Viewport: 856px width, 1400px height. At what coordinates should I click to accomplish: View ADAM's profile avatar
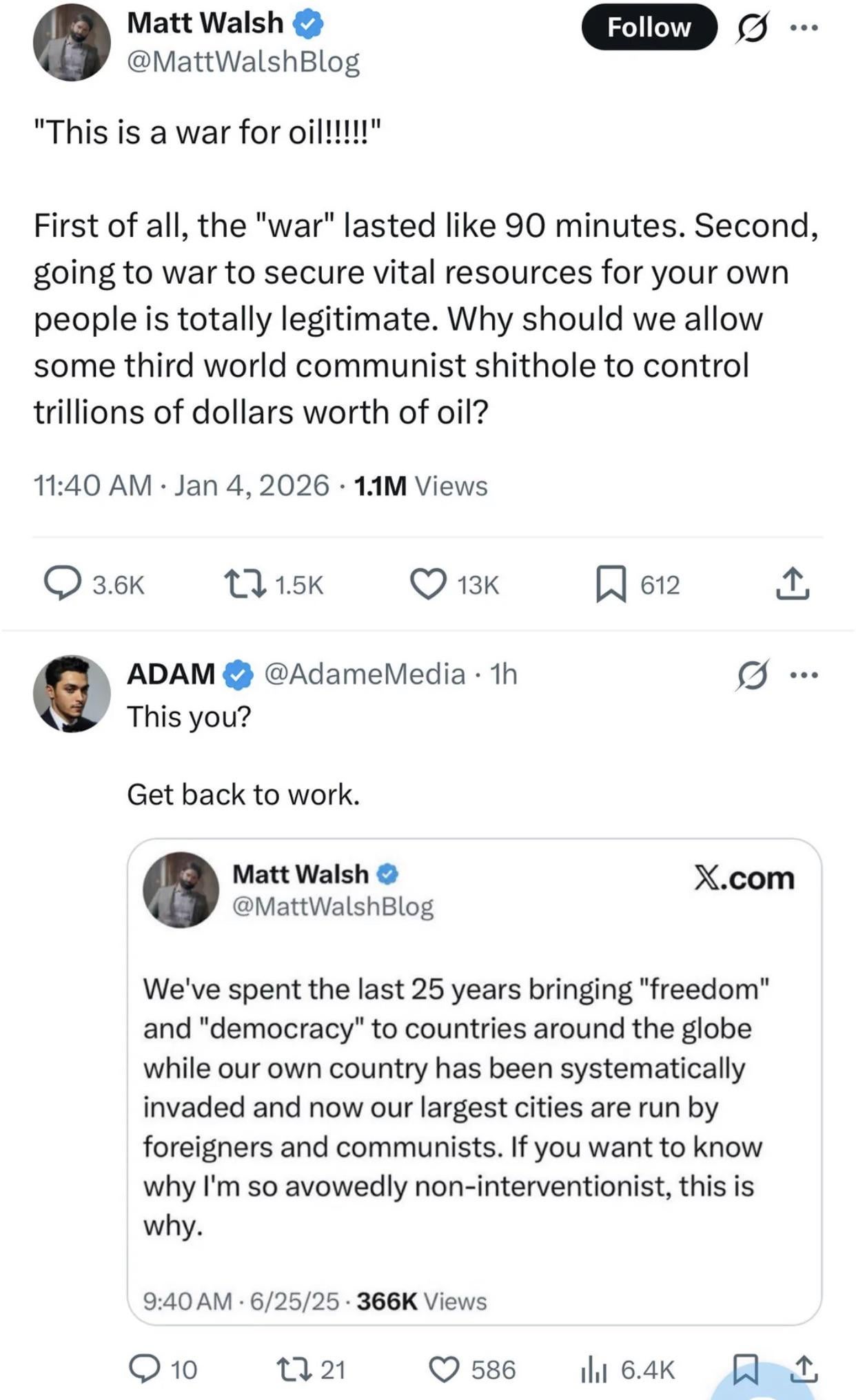(72, 693)
